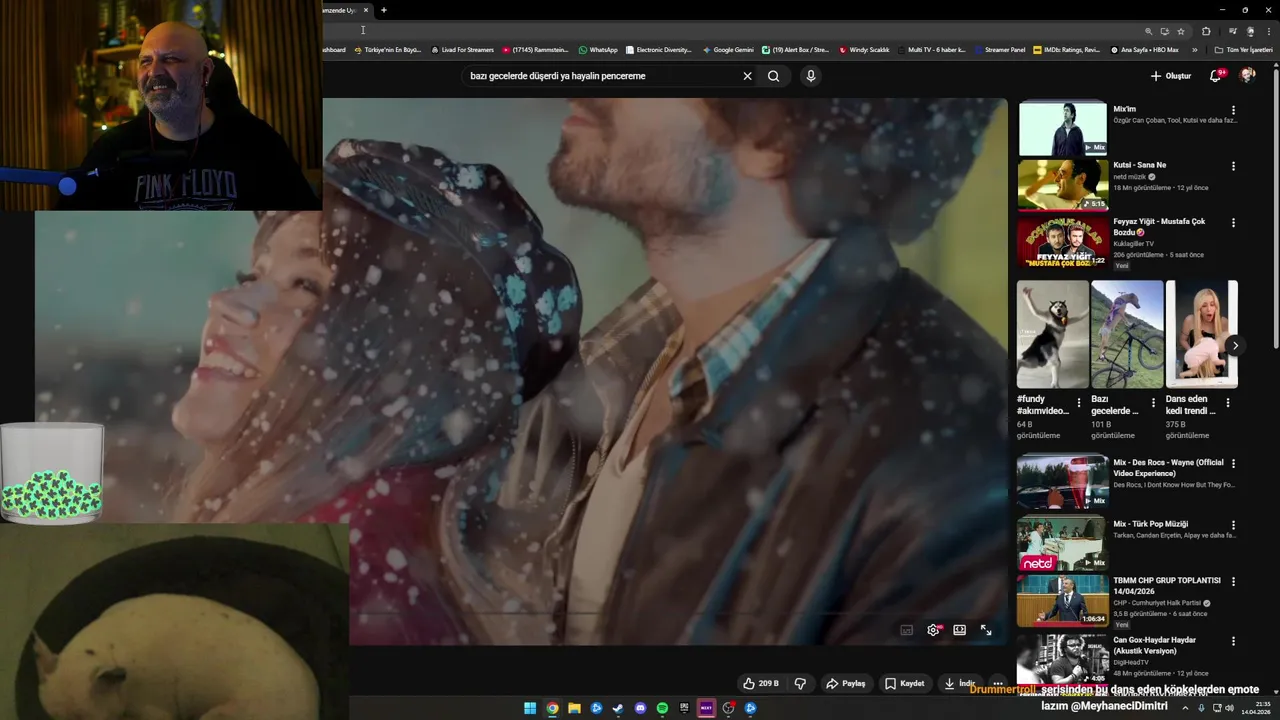
Task: Open options for Can Gox-Haydar Haydar
Action: pos(1233,641)
